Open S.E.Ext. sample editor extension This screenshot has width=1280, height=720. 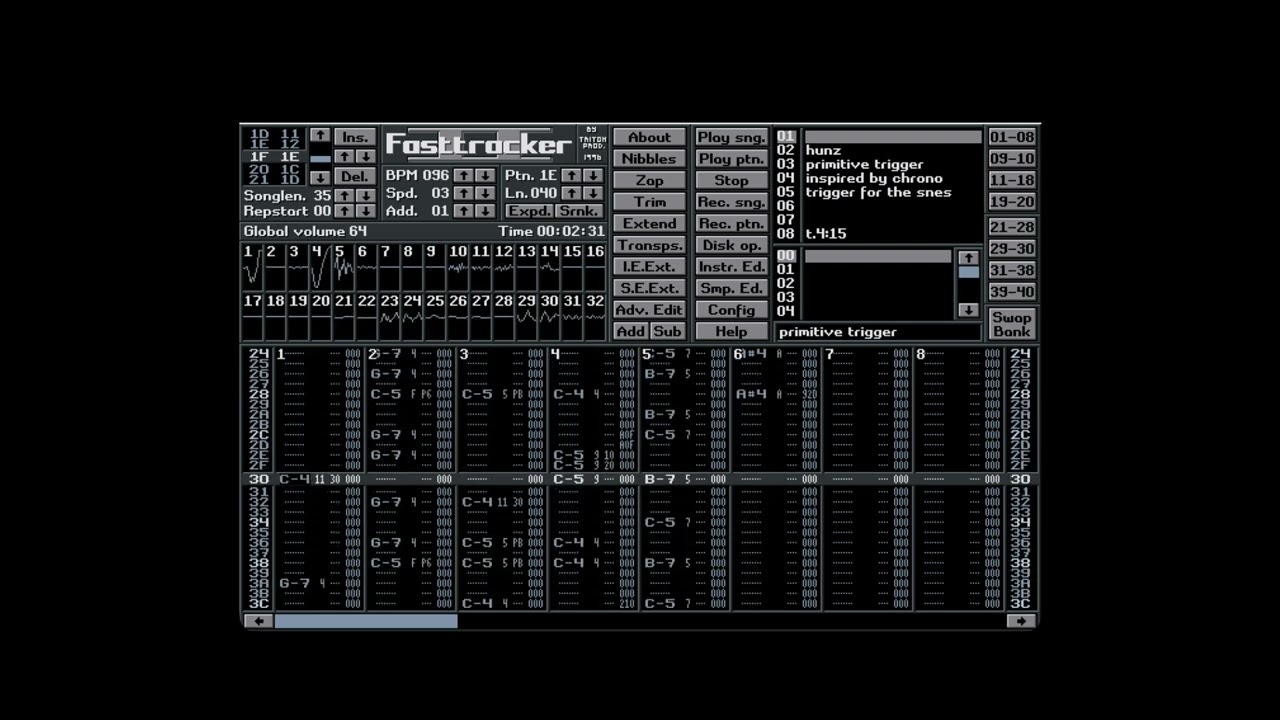pos(649,288)
